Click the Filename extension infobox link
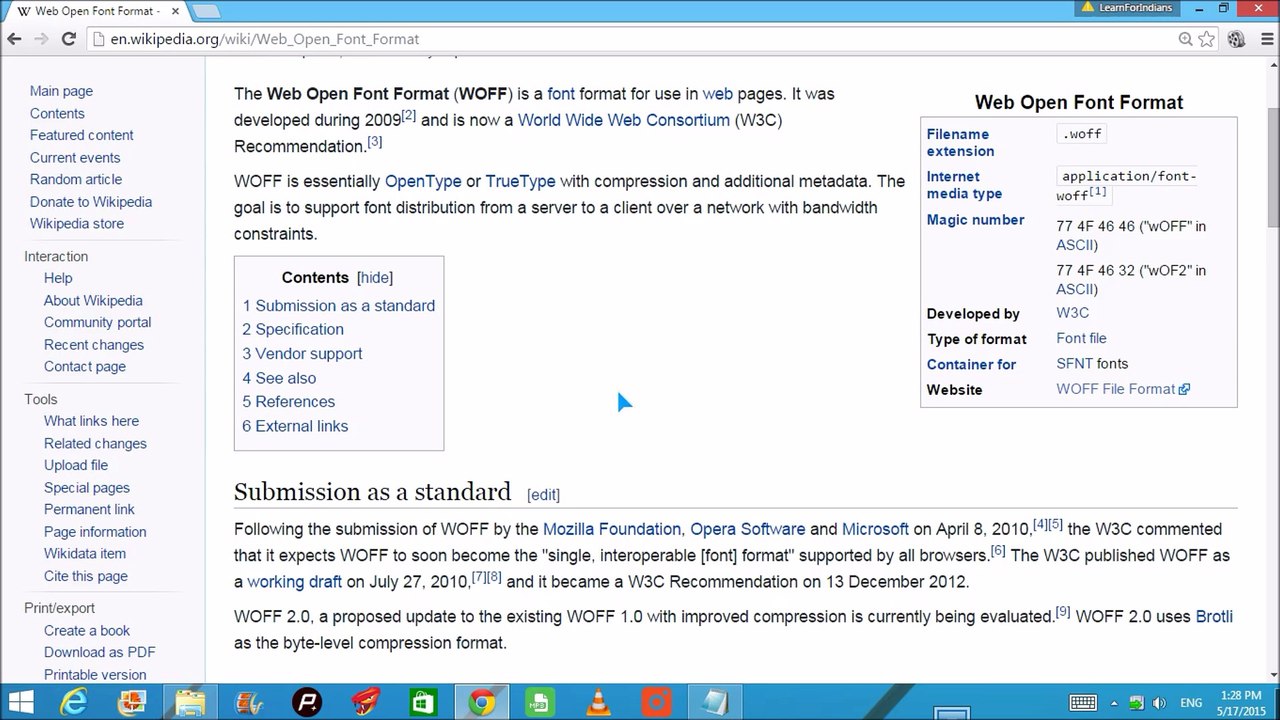This screenshot has width=1280, height=720. click(x=960, y=143)
